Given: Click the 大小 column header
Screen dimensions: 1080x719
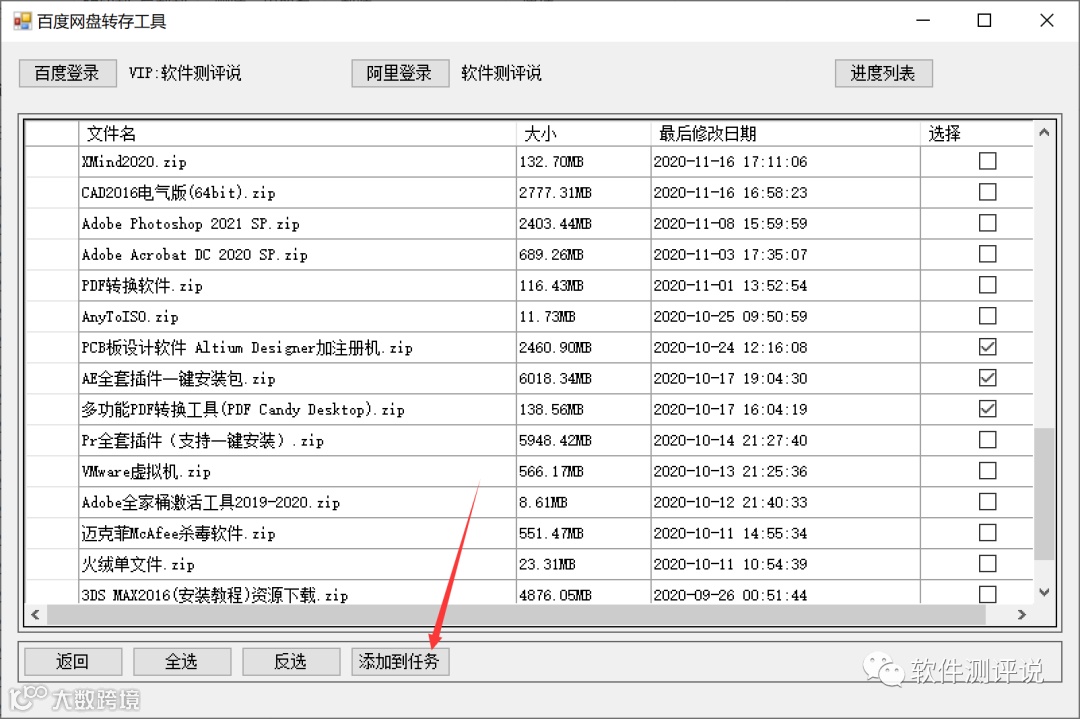Looking at the screenshot, I should point(583,133).
